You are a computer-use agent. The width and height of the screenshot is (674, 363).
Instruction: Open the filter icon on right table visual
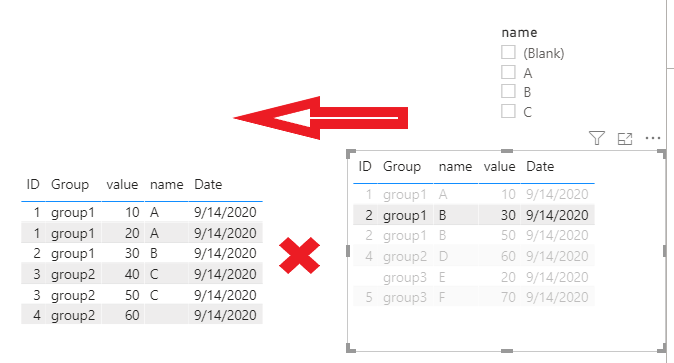(597, 138)
